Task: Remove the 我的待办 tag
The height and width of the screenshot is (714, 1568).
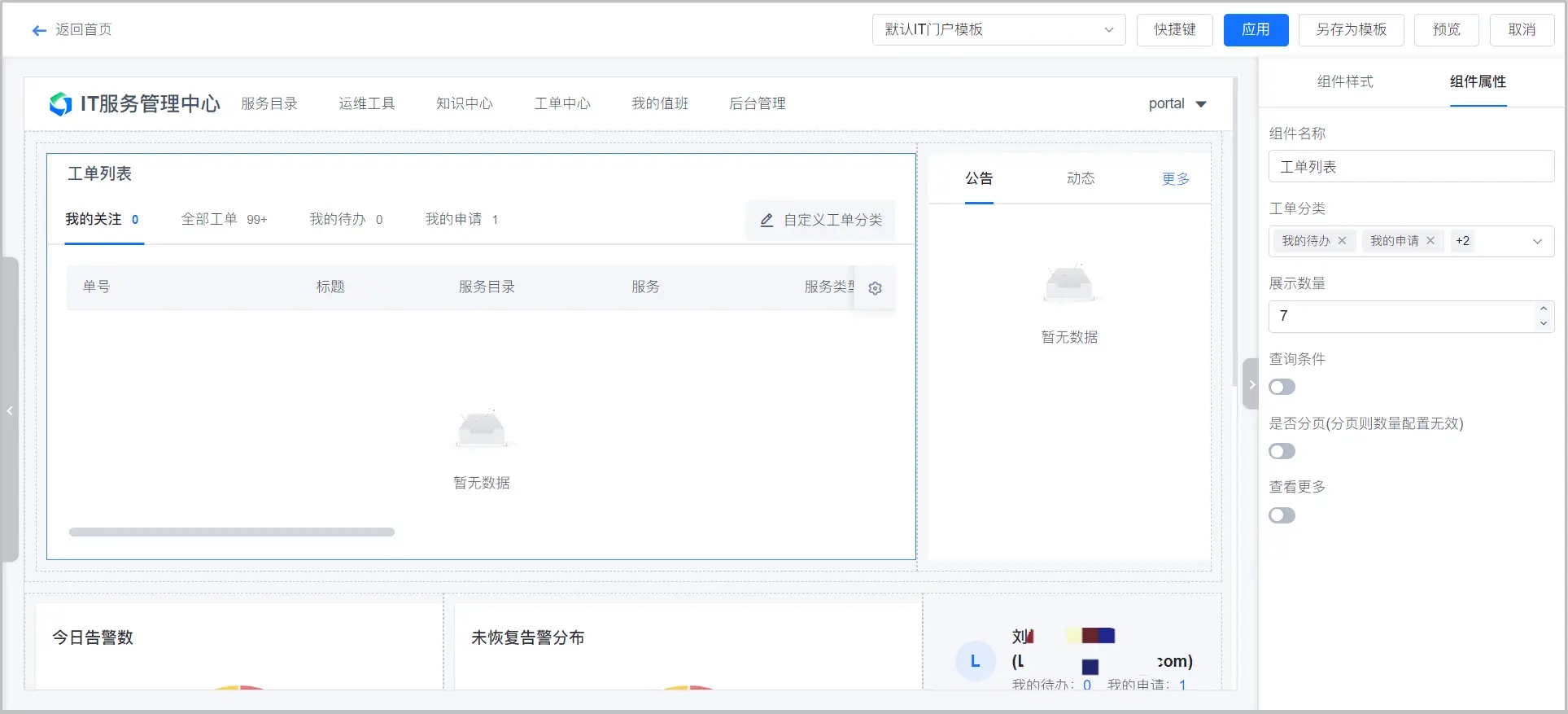Action: click(1342, 241)
